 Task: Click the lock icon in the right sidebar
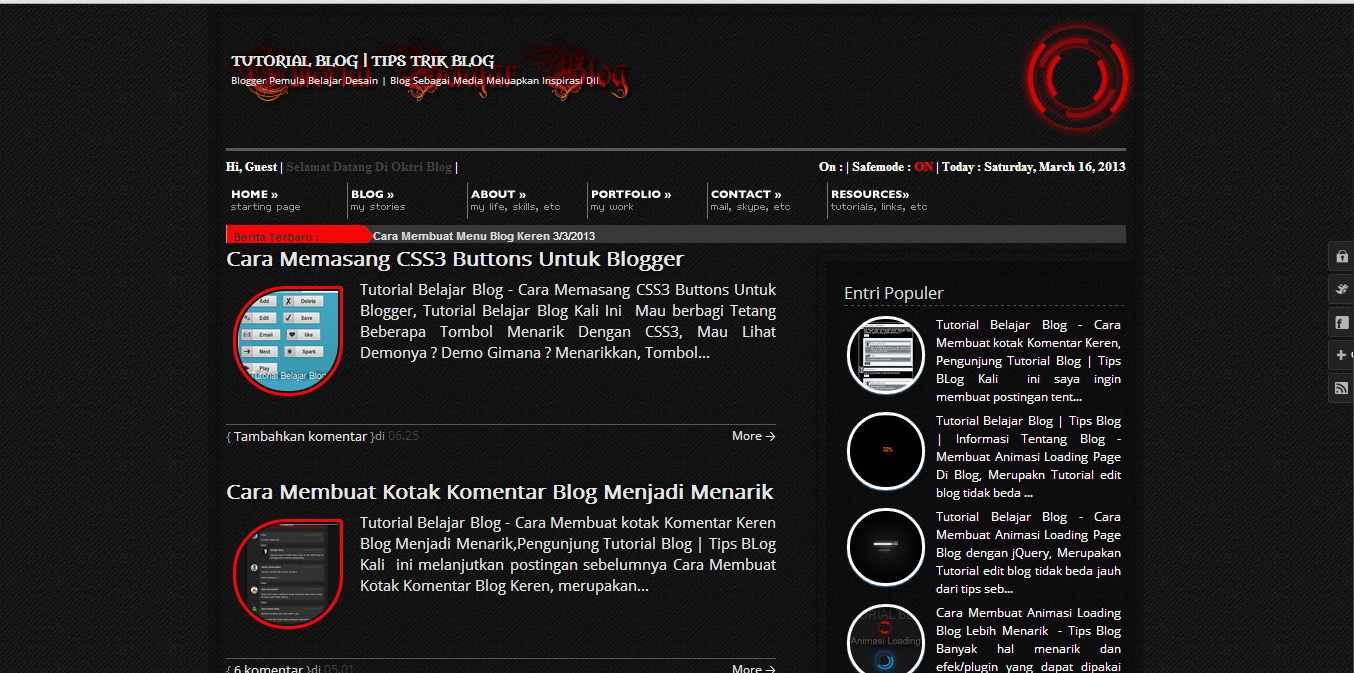point(1340,257)
